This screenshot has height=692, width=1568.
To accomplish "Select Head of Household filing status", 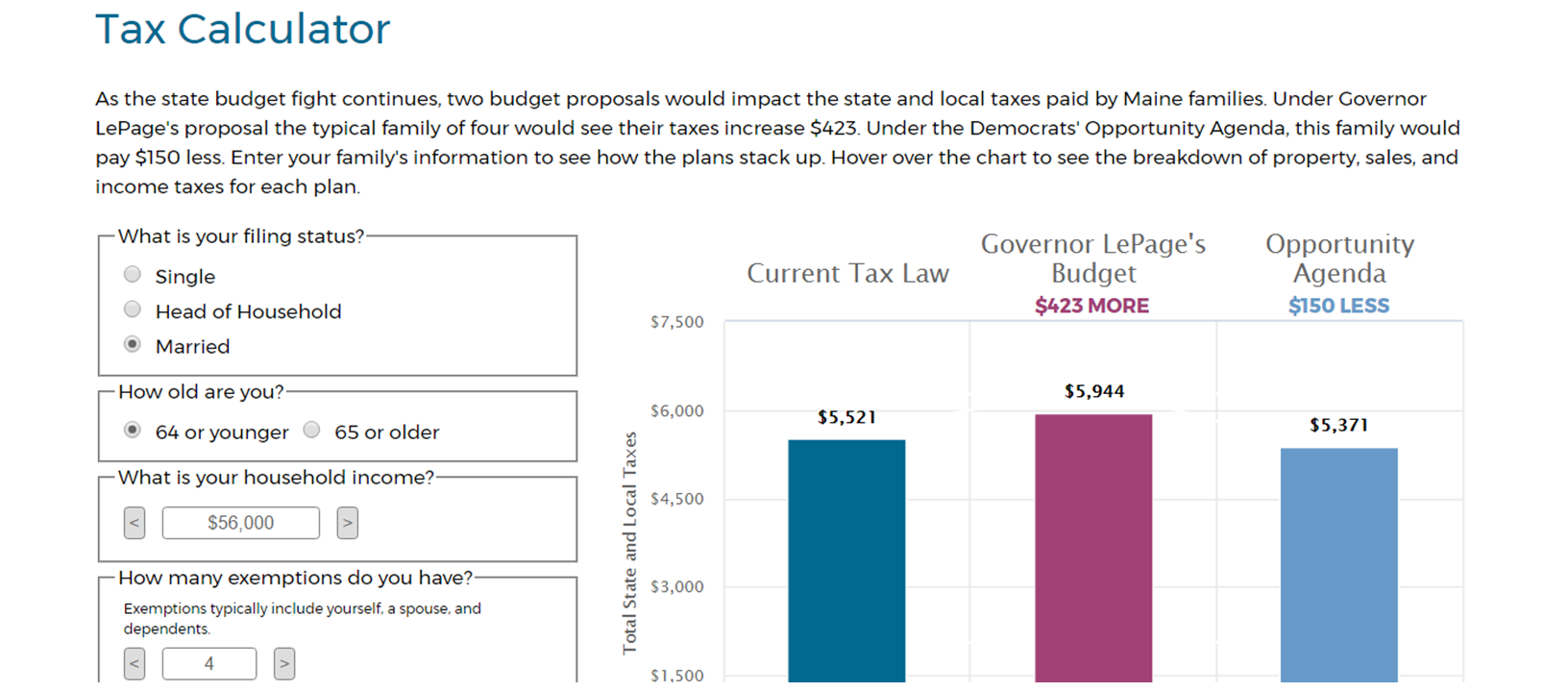I will tap(133, 309).
